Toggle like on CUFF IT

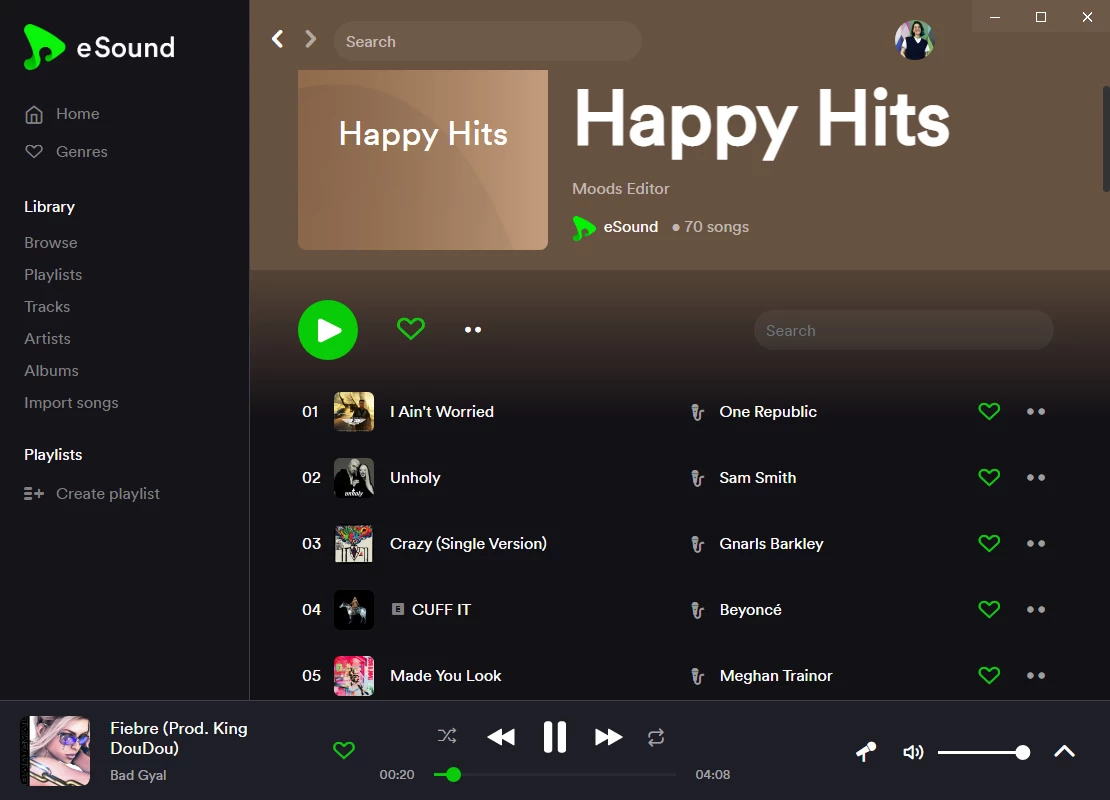[989, 609]
